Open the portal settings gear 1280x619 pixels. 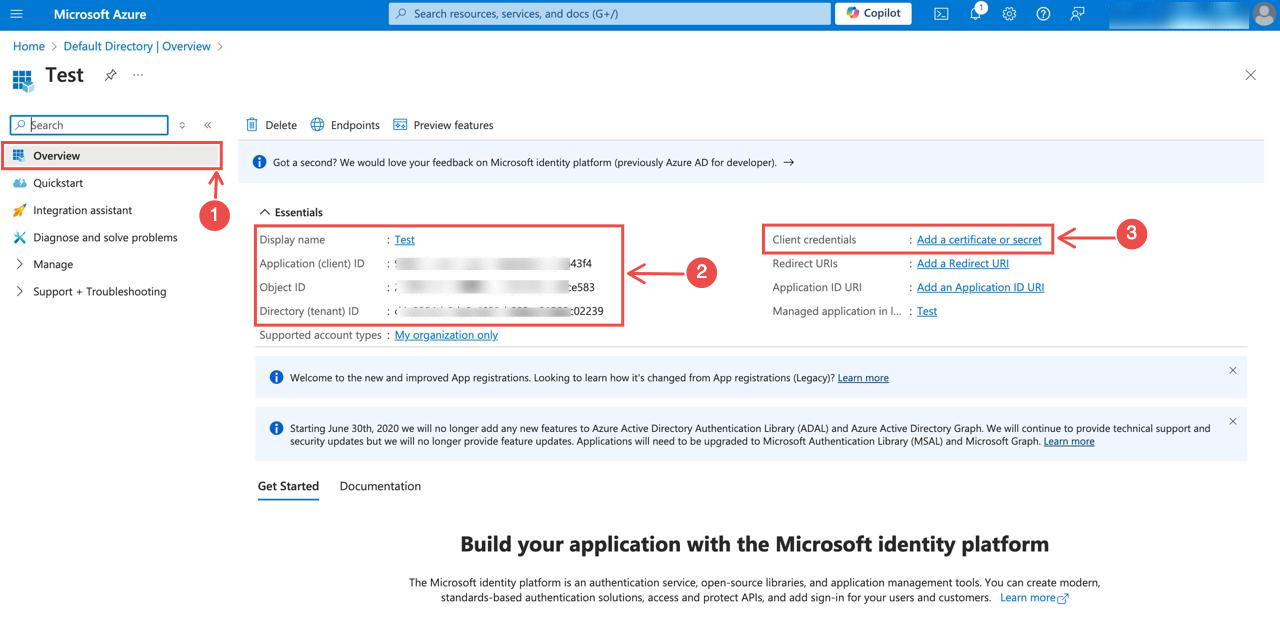pos(1008,13)
